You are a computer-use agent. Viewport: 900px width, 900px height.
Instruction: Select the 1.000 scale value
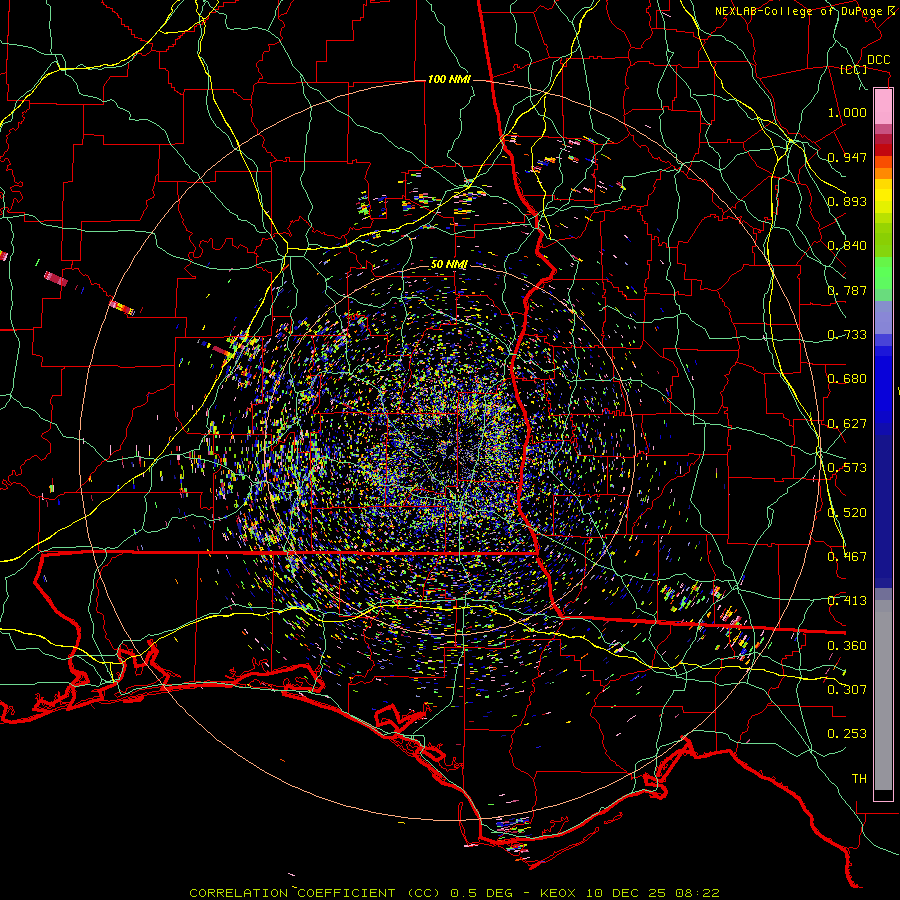tap(847, 112)
